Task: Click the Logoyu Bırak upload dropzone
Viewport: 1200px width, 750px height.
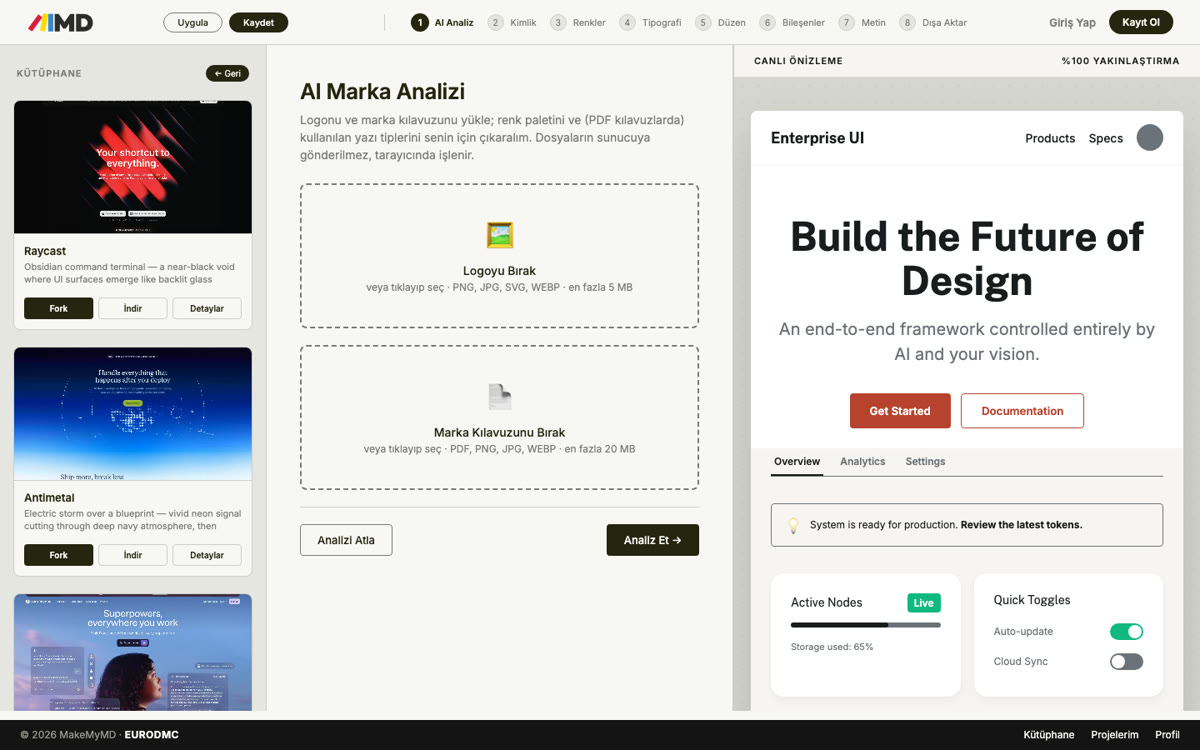Action: point(500,256)
